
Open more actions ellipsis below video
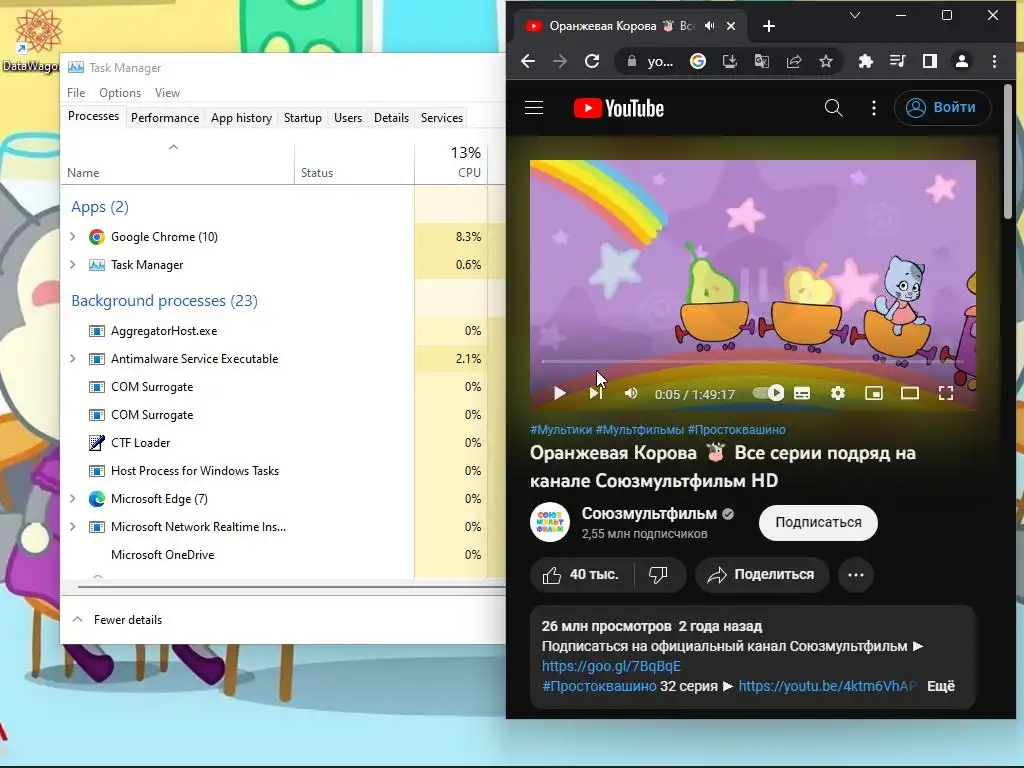tap(856, 575)
